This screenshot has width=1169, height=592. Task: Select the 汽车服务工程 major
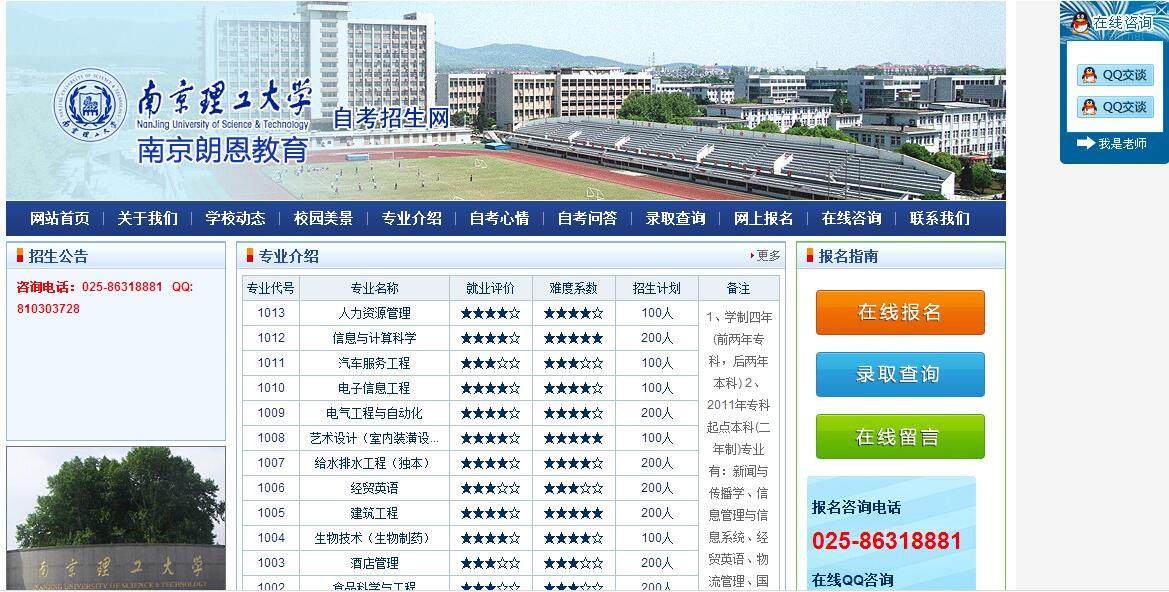[374, 363]
